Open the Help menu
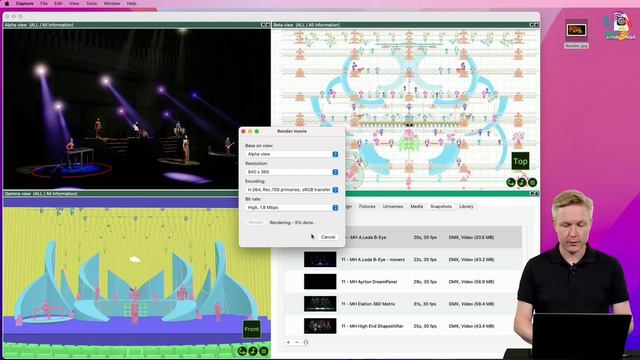640x360 pixels. (x=131, y=3)
